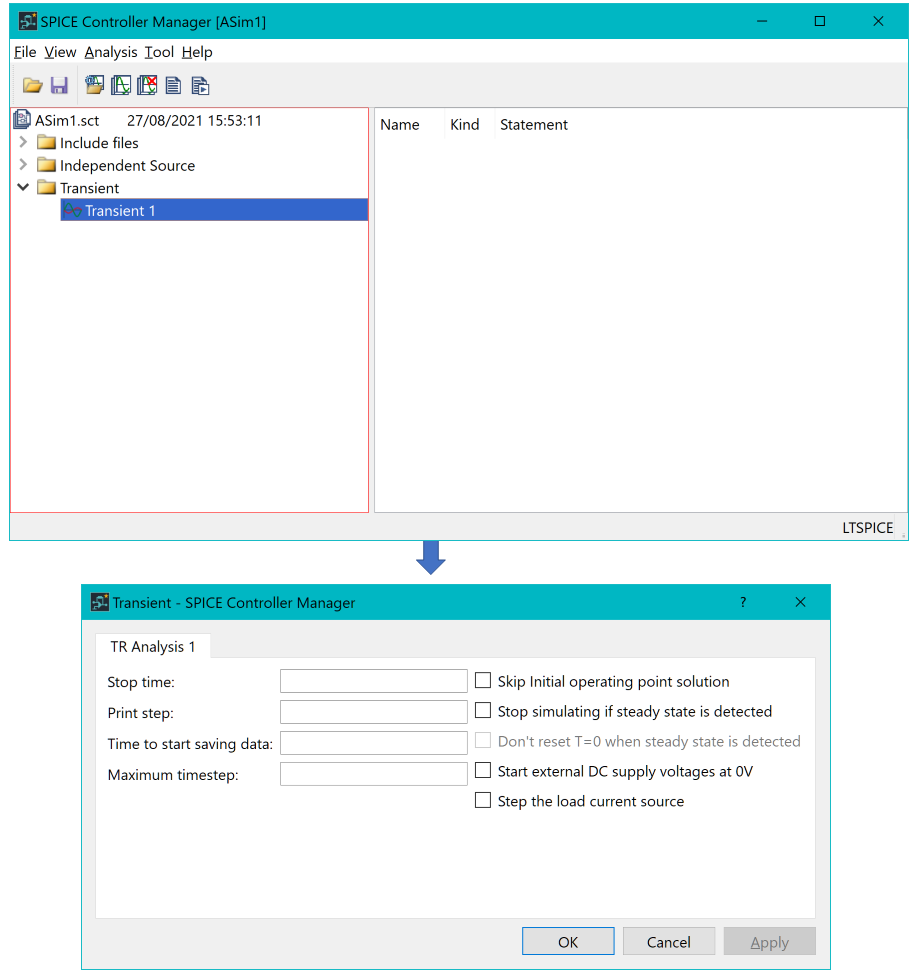
Task: Minimize the SPICE Controller Manager window
Action: coord(762,21)
